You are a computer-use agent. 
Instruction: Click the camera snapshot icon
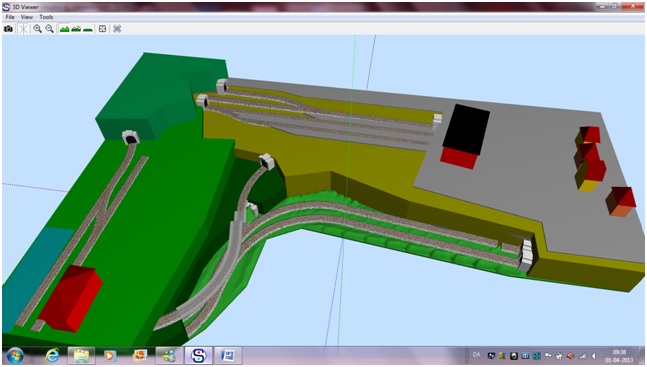pyautogui.click(x=8, y=29)
